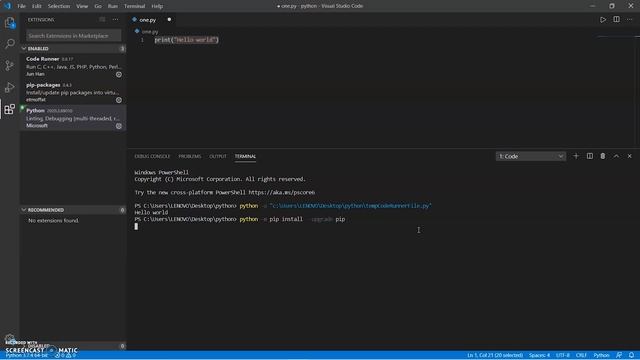This screenshot has height=360, width=640.
Task: Switch to the Debug Console tab
Action: (152, 156)
